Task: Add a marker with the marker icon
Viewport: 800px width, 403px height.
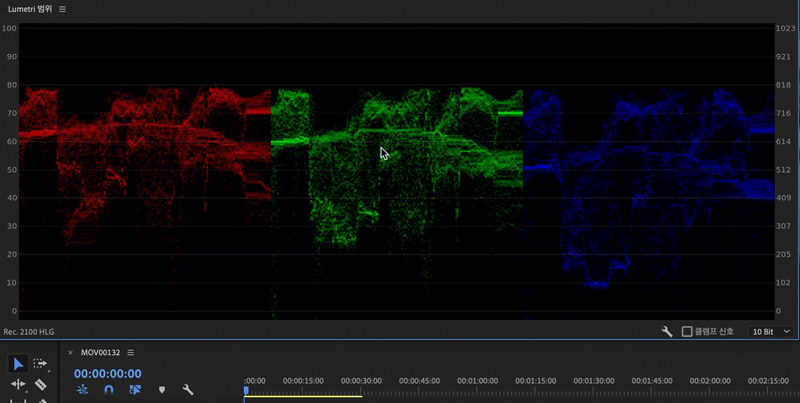Action: [x=161, y=390]
